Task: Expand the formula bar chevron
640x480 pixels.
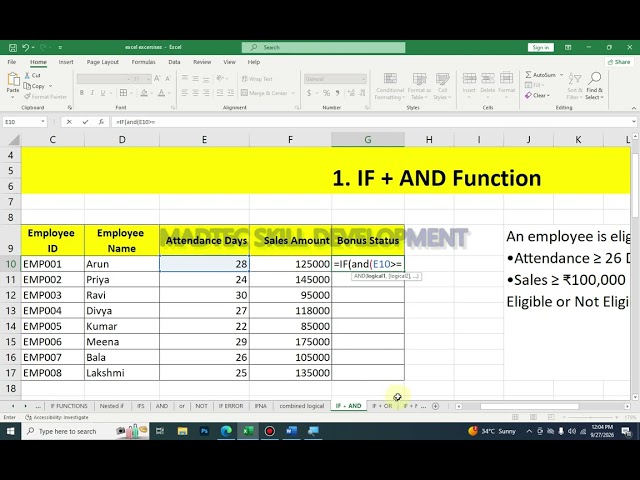Action: [633, 122]
